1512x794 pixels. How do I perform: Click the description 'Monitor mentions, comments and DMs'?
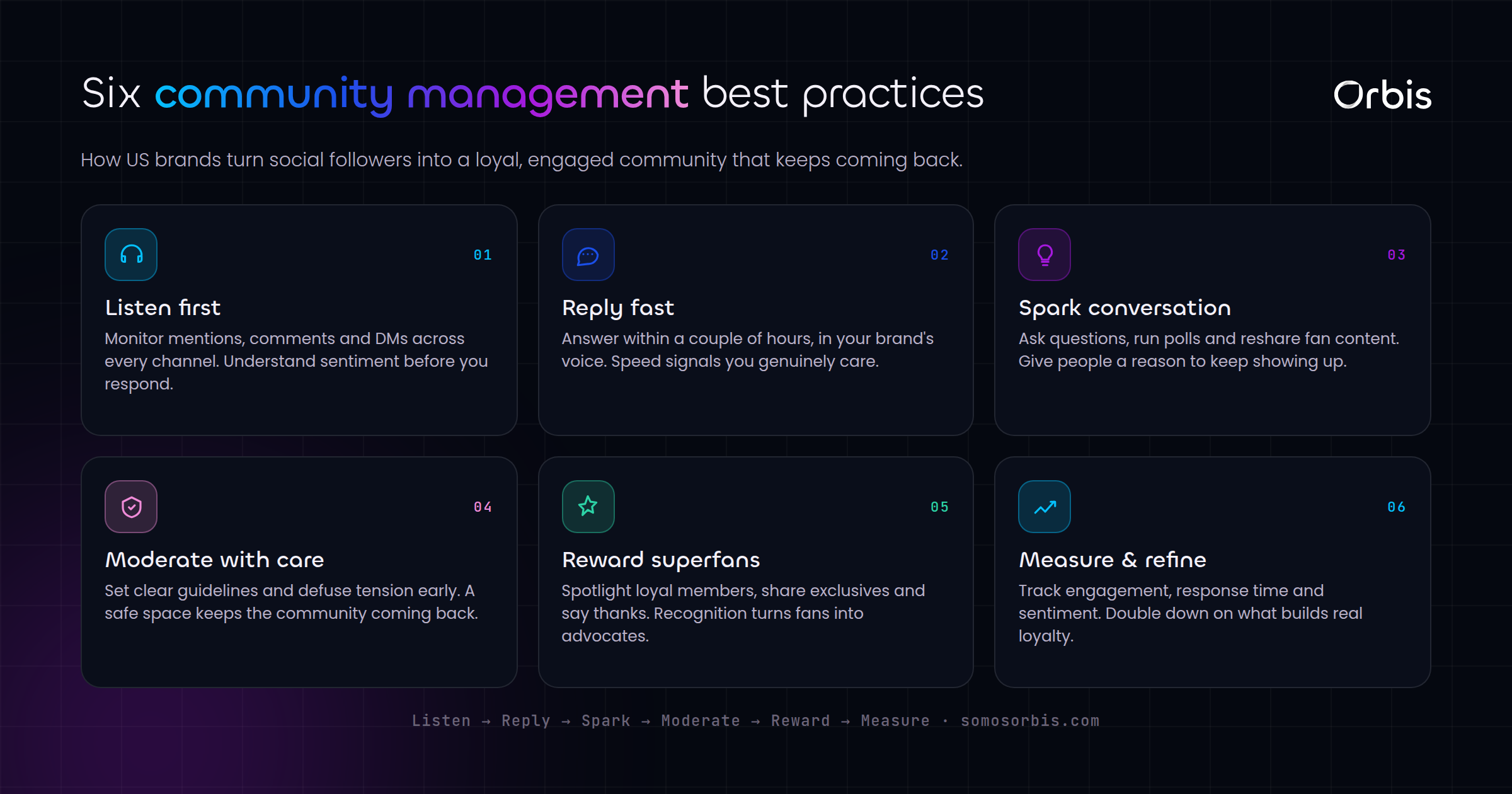point(296,361)
